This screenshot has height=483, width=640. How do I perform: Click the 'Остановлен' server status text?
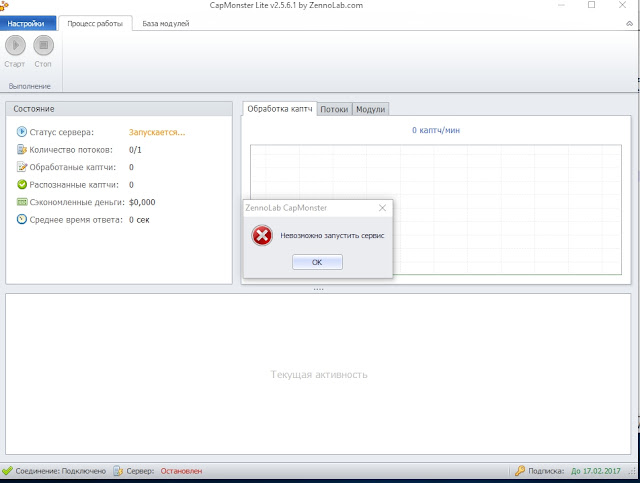pyautogui.click(x=181, y=471)
